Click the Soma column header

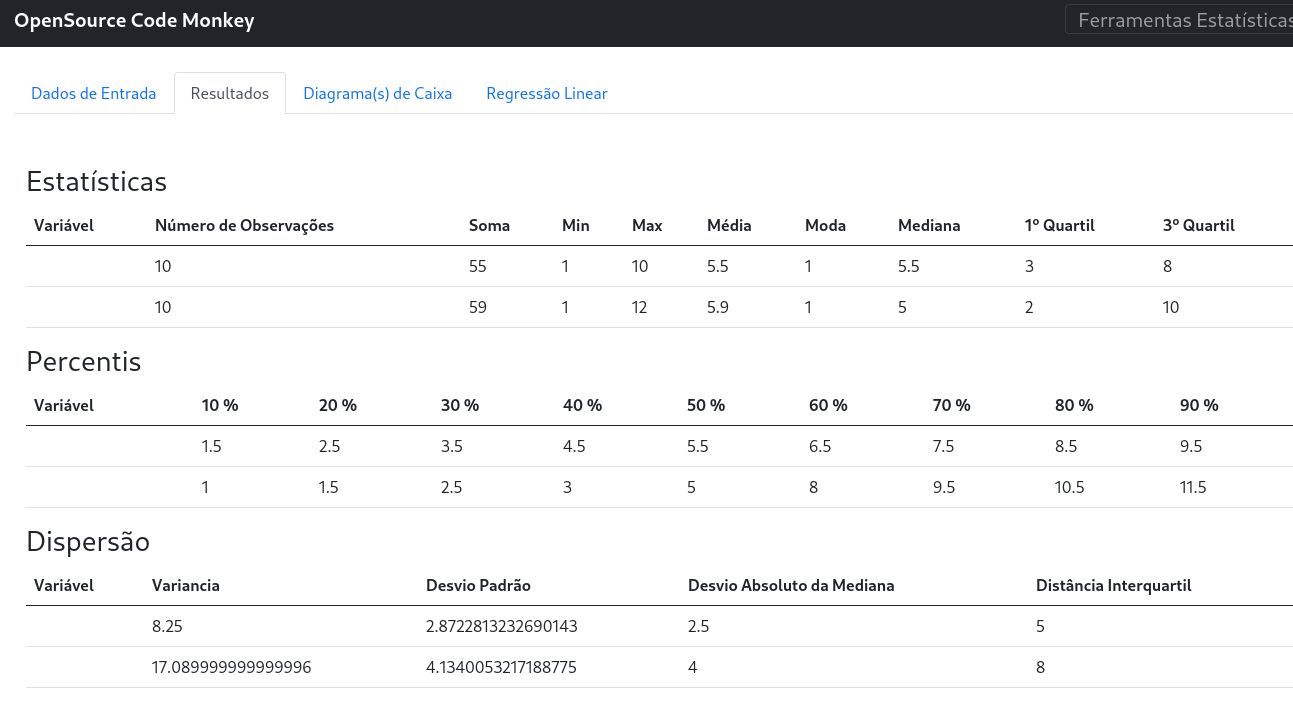[x=489, y=225]
